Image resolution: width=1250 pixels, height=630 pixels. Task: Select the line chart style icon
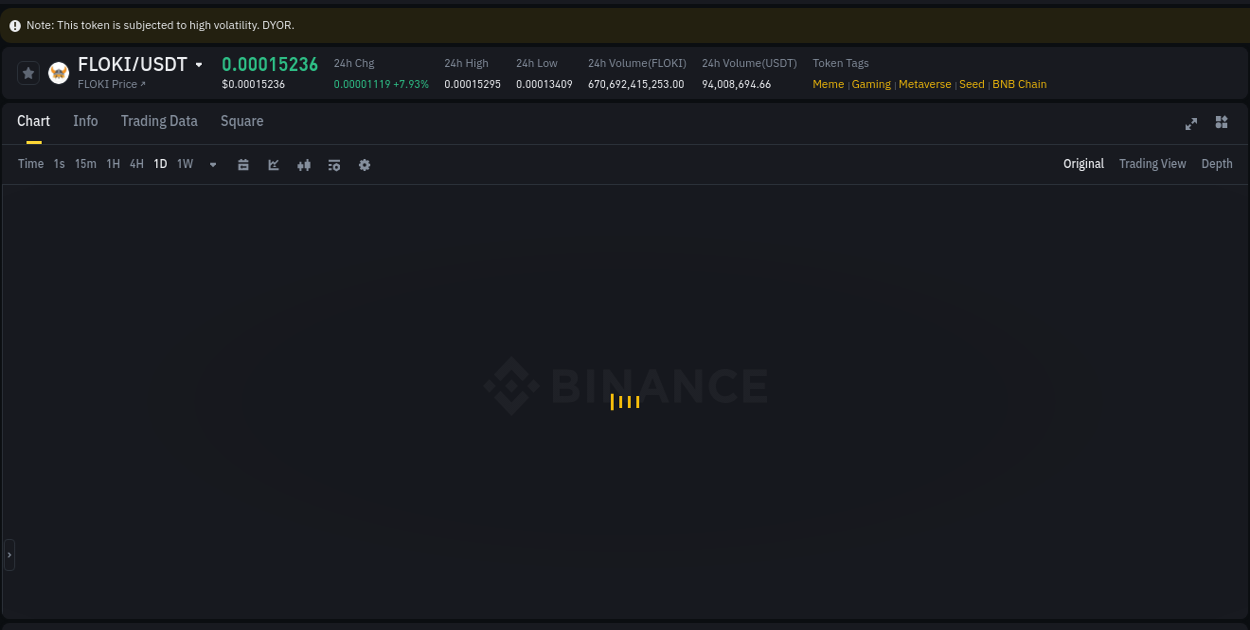(273, 164)
